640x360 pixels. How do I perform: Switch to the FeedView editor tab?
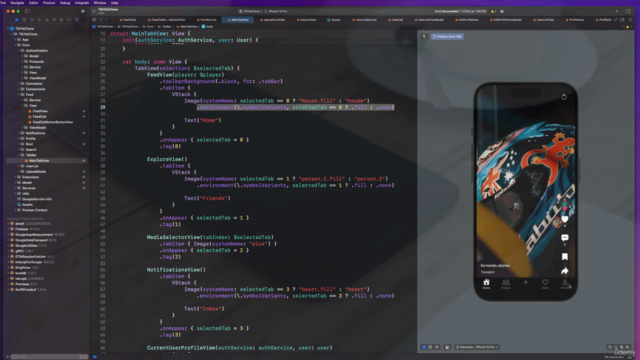click(x=128, y=20)
